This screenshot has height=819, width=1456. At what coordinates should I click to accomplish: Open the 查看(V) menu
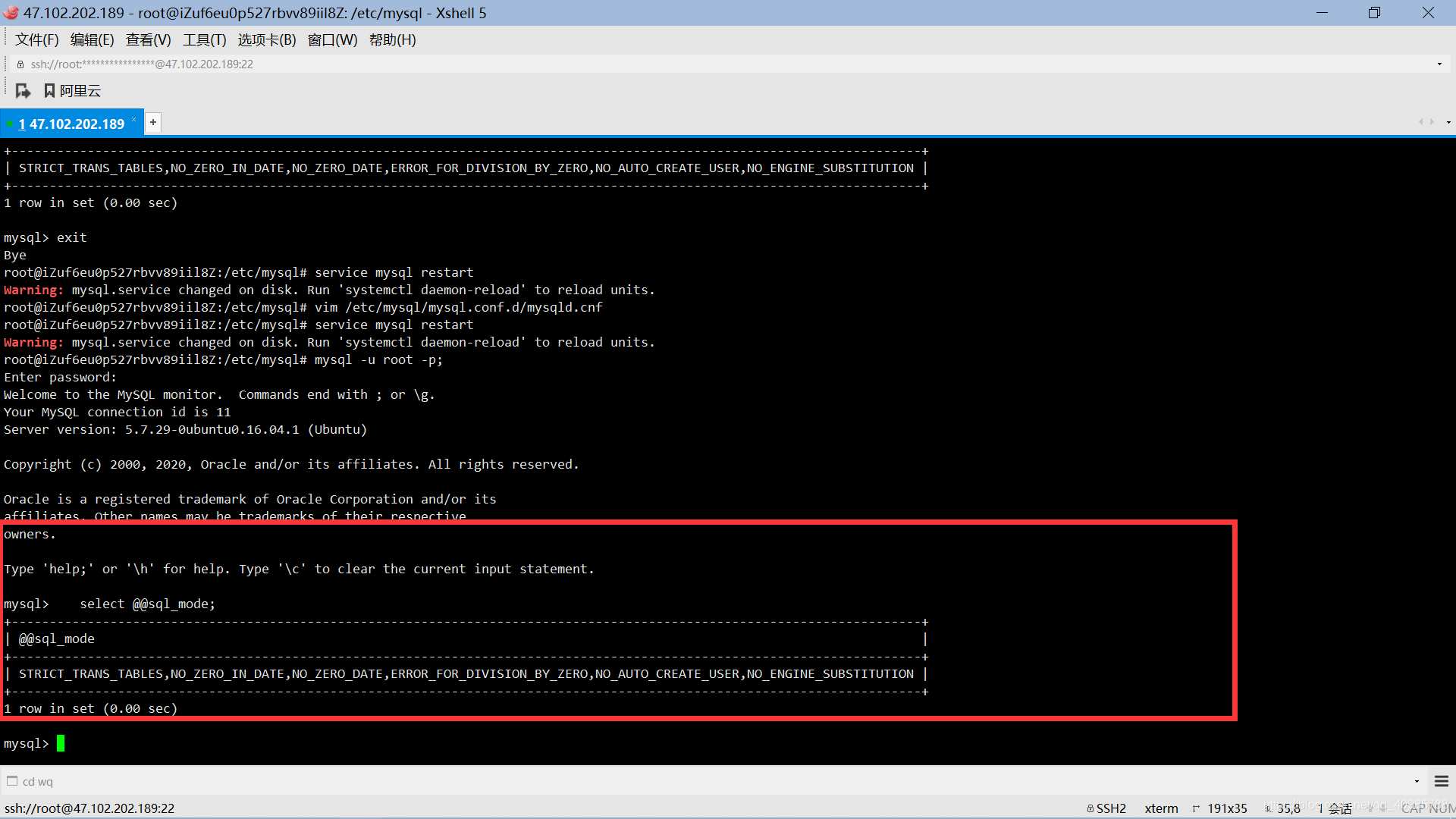(x=148, y=40)
